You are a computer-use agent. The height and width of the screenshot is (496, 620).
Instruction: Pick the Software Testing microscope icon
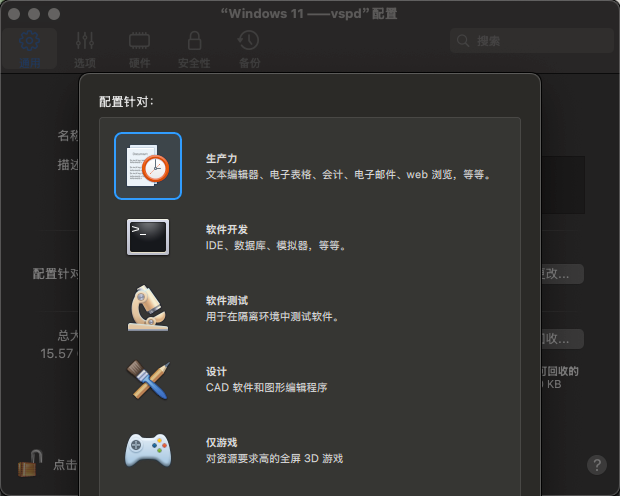[x=148, y=308]
